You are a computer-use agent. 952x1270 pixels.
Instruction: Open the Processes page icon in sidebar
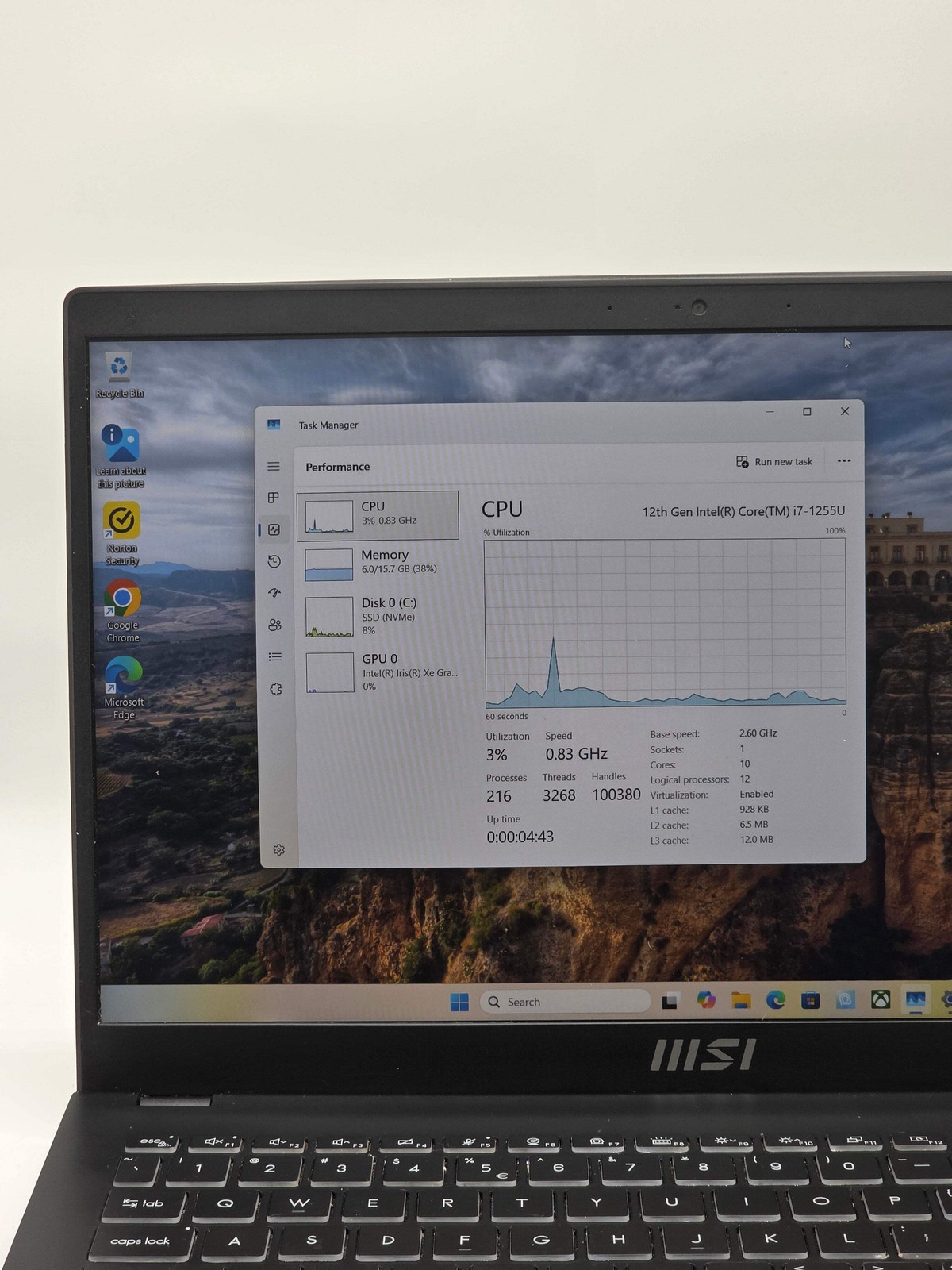(x=274, y=498)
